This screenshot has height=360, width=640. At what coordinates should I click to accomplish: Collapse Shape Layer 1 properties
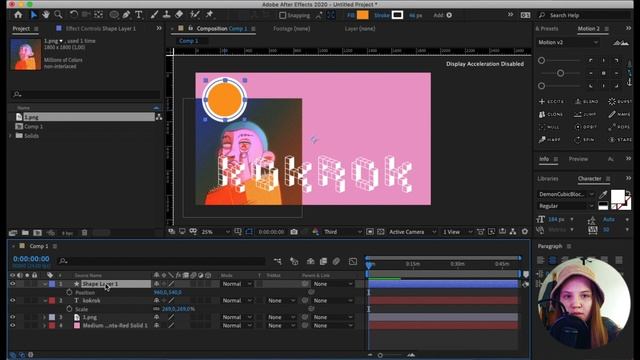coord(44,284)
